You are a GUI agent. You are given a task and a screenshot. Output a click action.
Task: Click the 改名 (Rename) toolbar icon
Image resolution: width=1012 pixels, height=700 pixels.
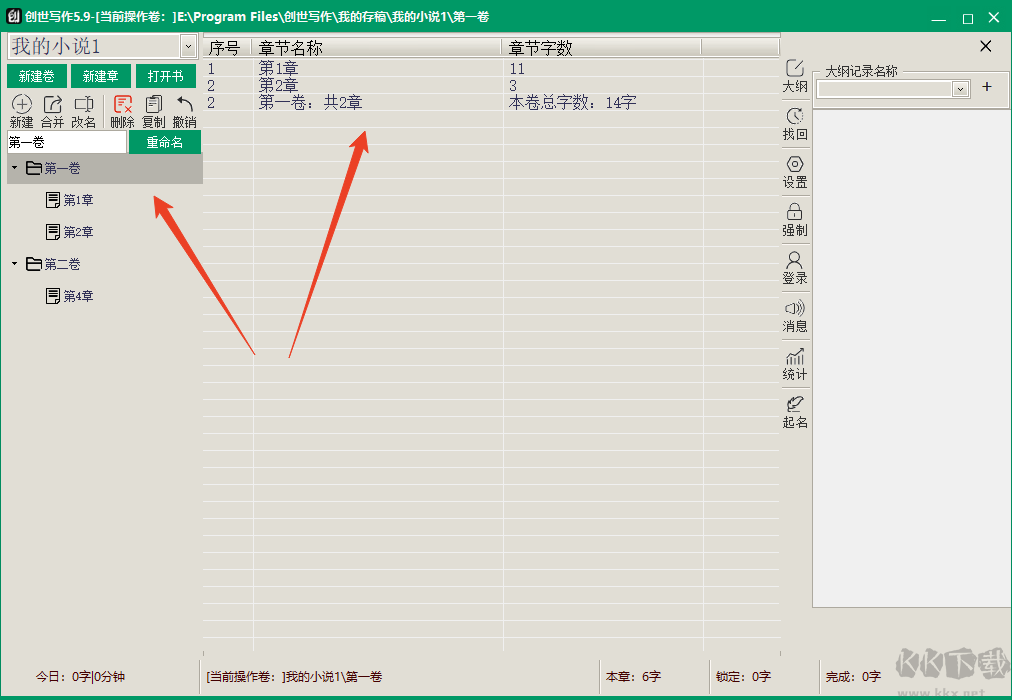pyautogui.click(x=84, y=105)
